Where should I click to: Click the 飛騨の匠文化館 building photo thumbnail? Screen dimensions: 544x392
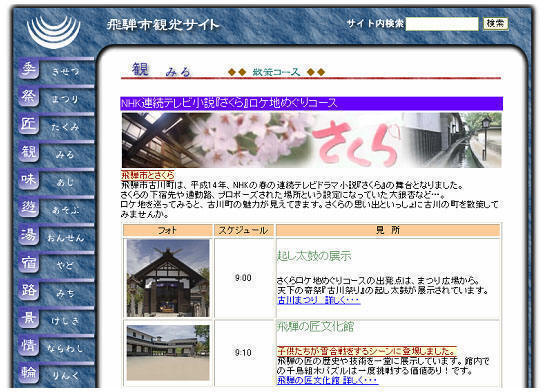168,352
